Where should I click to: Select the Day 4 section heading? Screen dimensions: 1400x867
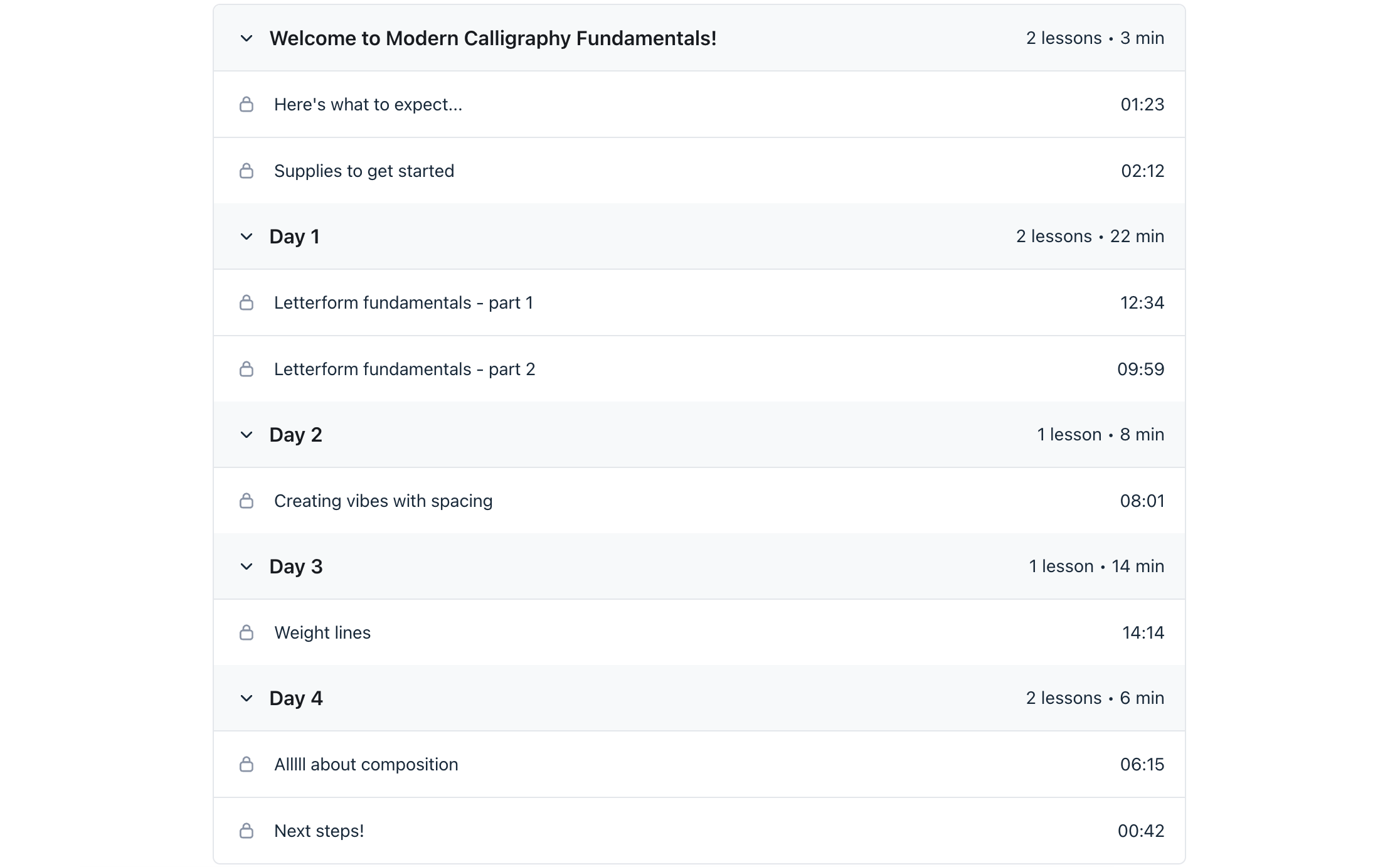click(296, 698)
